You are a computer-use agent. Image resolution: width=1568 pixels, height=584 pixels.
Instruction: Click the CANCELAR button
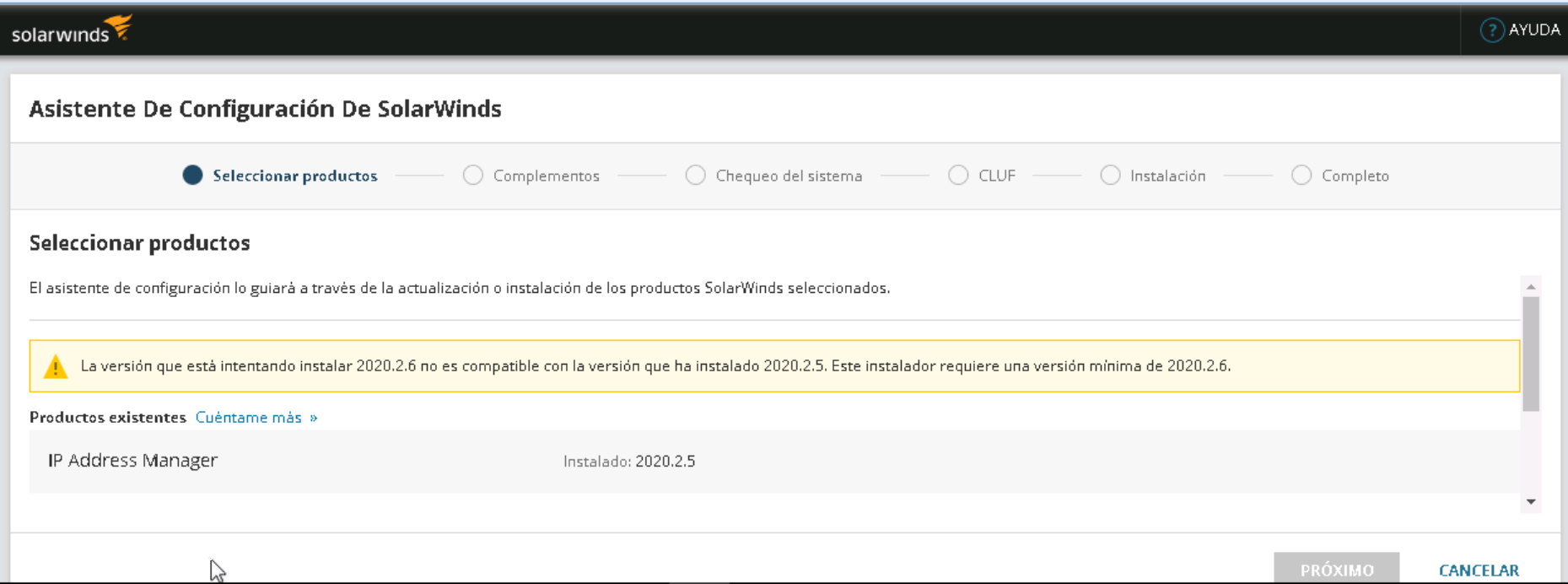tap(1479, 570)
